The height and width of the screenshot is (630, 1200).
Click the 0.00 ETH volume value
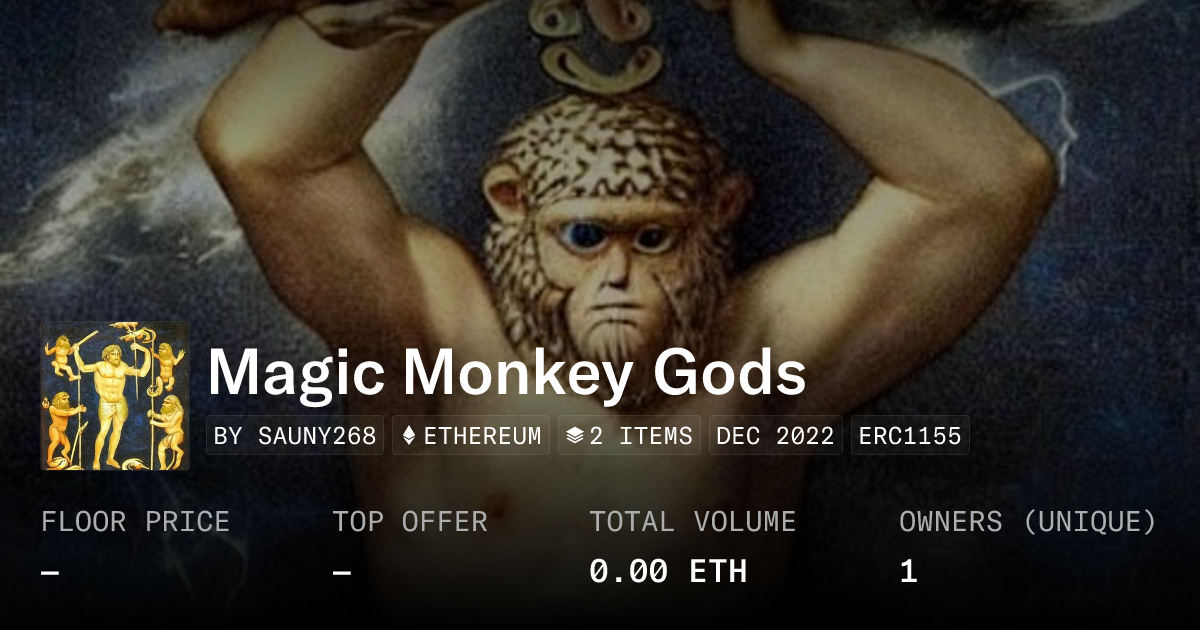tap(668, 571)
